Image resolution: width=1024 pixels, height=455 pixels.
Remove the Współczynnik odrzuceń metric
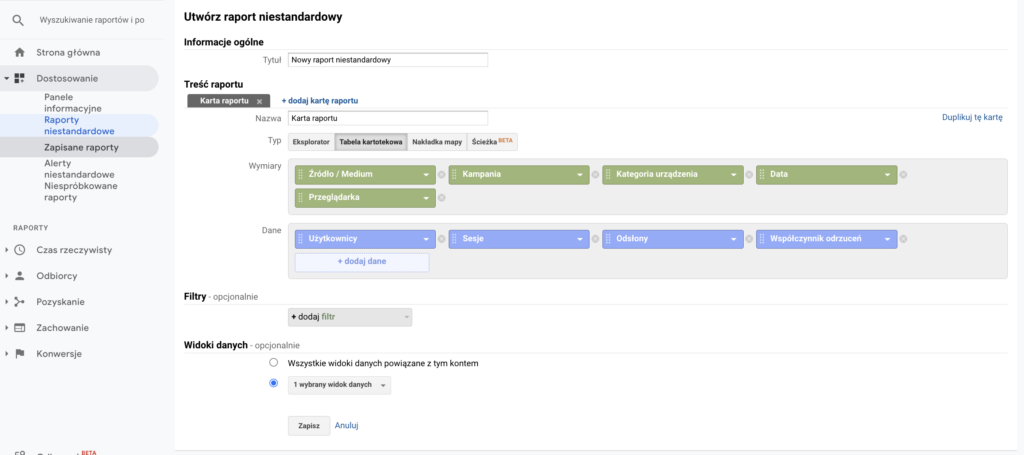(903, 239)
